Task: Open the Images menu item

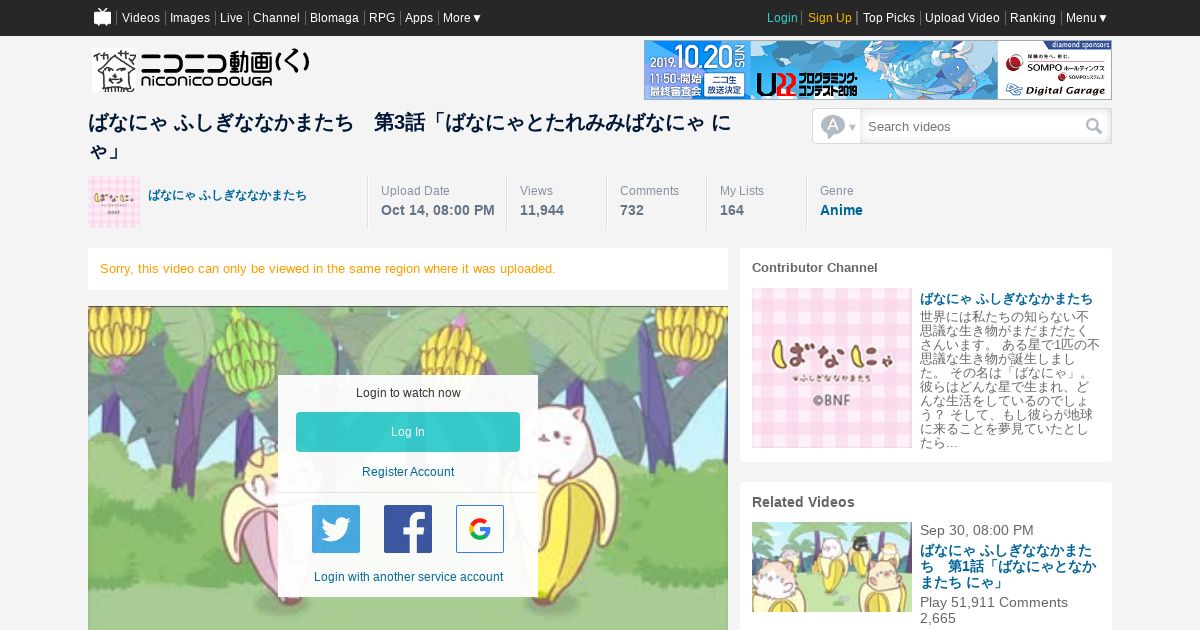Action: (190, 18)
